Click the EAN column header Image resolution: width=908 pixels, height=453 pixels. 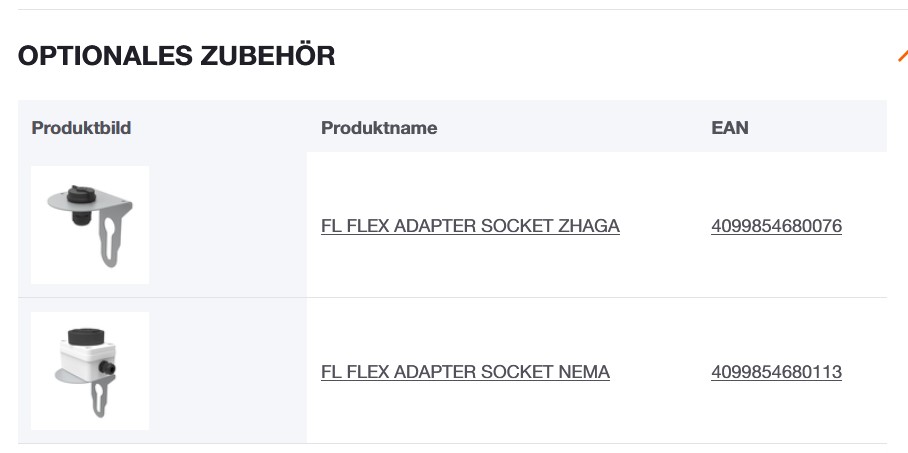[730, 128]
